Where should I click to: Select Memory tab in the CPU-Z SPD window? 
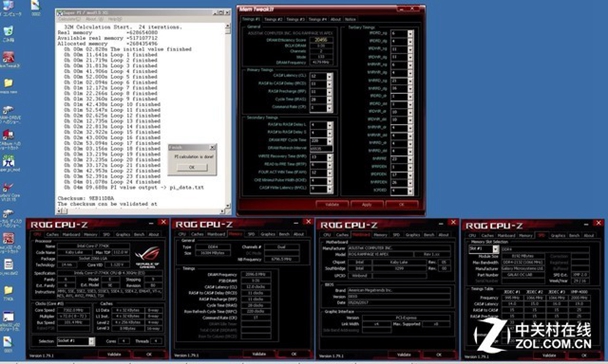[x=526, y=235]
